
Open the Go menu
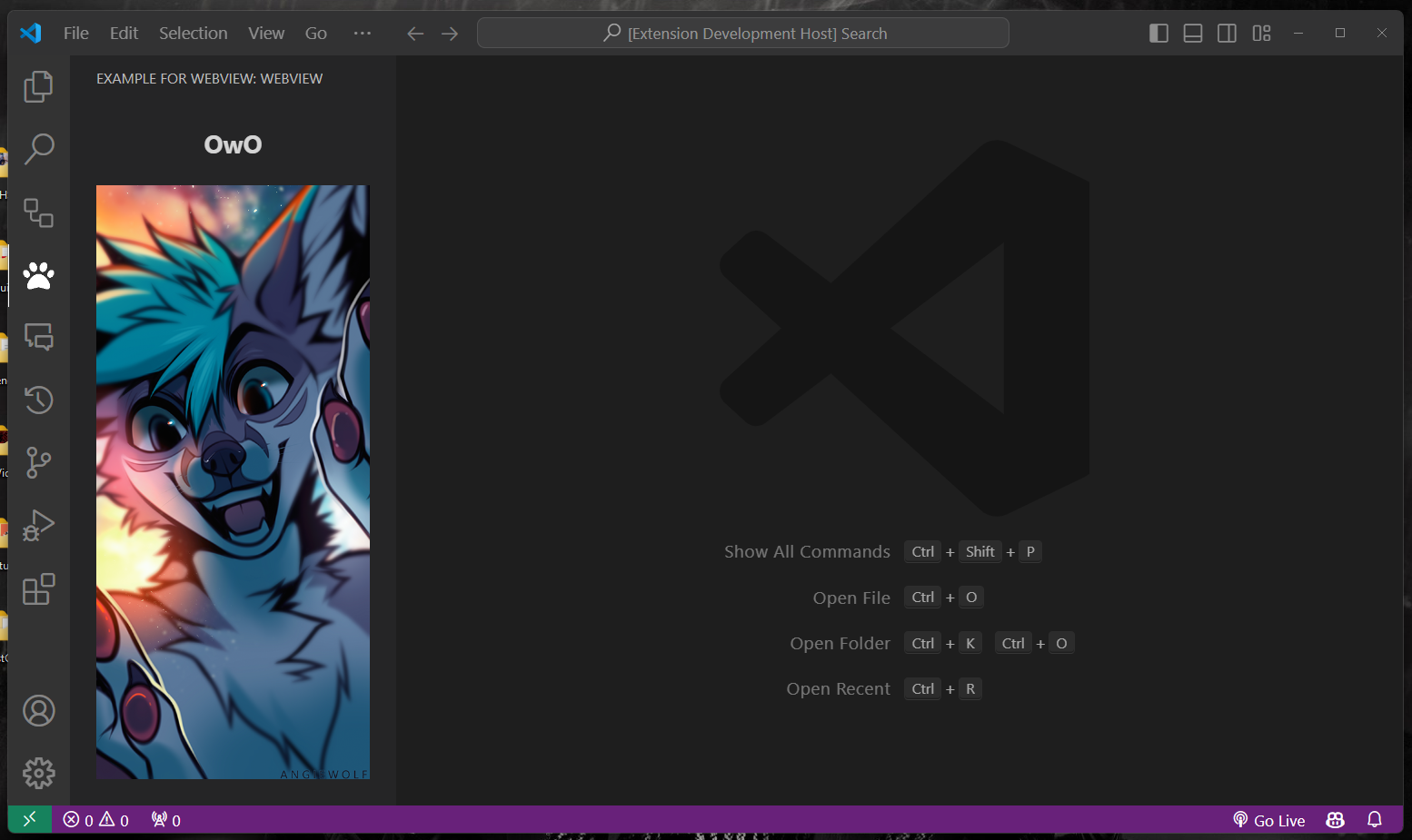[x=316, y=34]
